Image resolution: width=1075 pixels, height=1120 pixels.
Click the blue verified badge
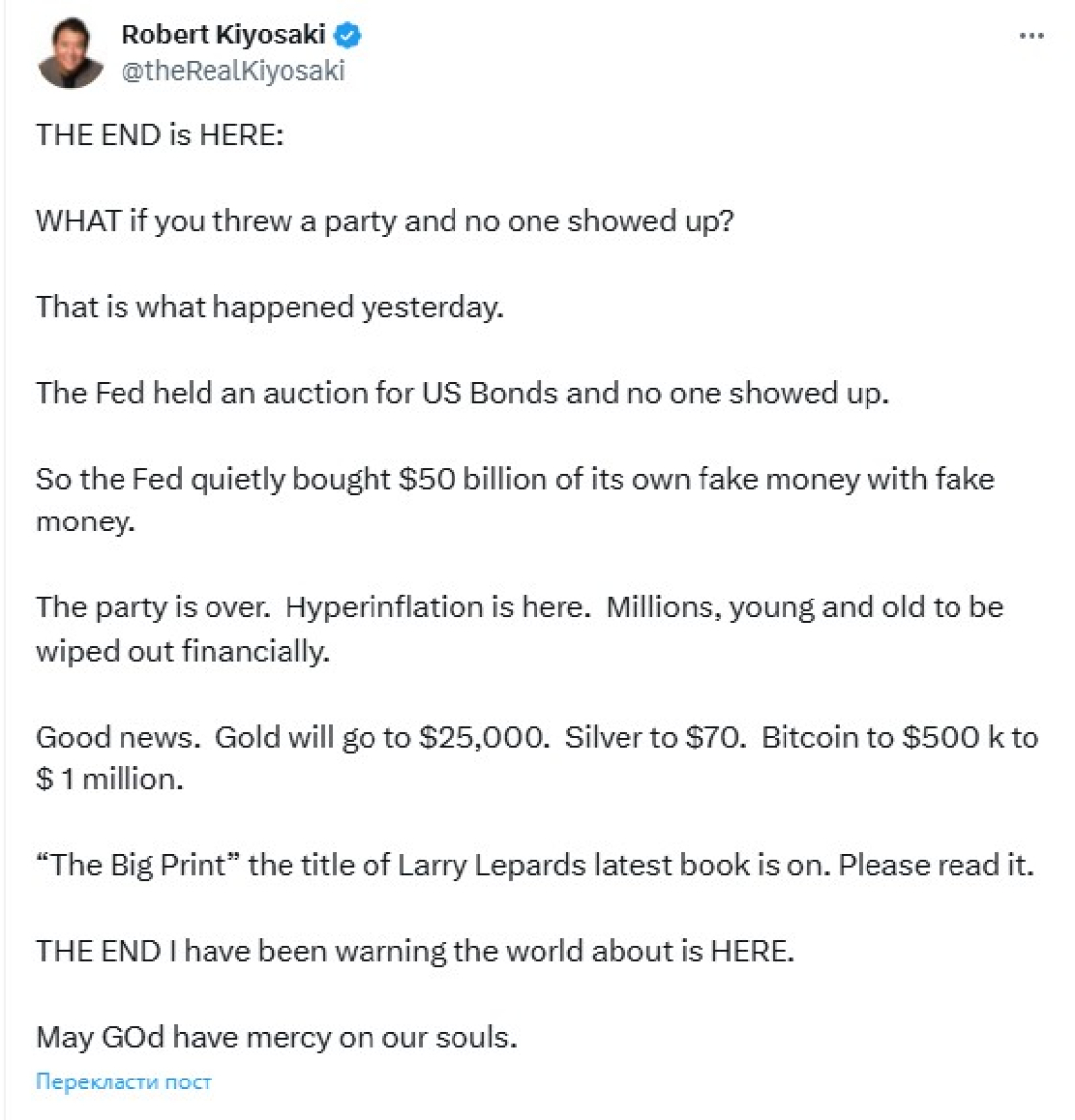pyautogui.click(x=349, y=37)
